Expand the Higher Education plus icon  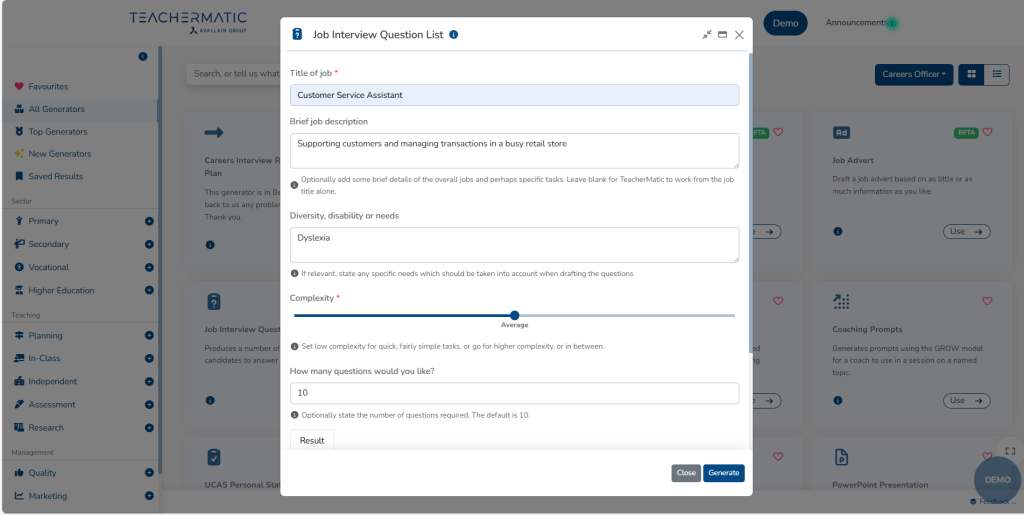[149, 290]
